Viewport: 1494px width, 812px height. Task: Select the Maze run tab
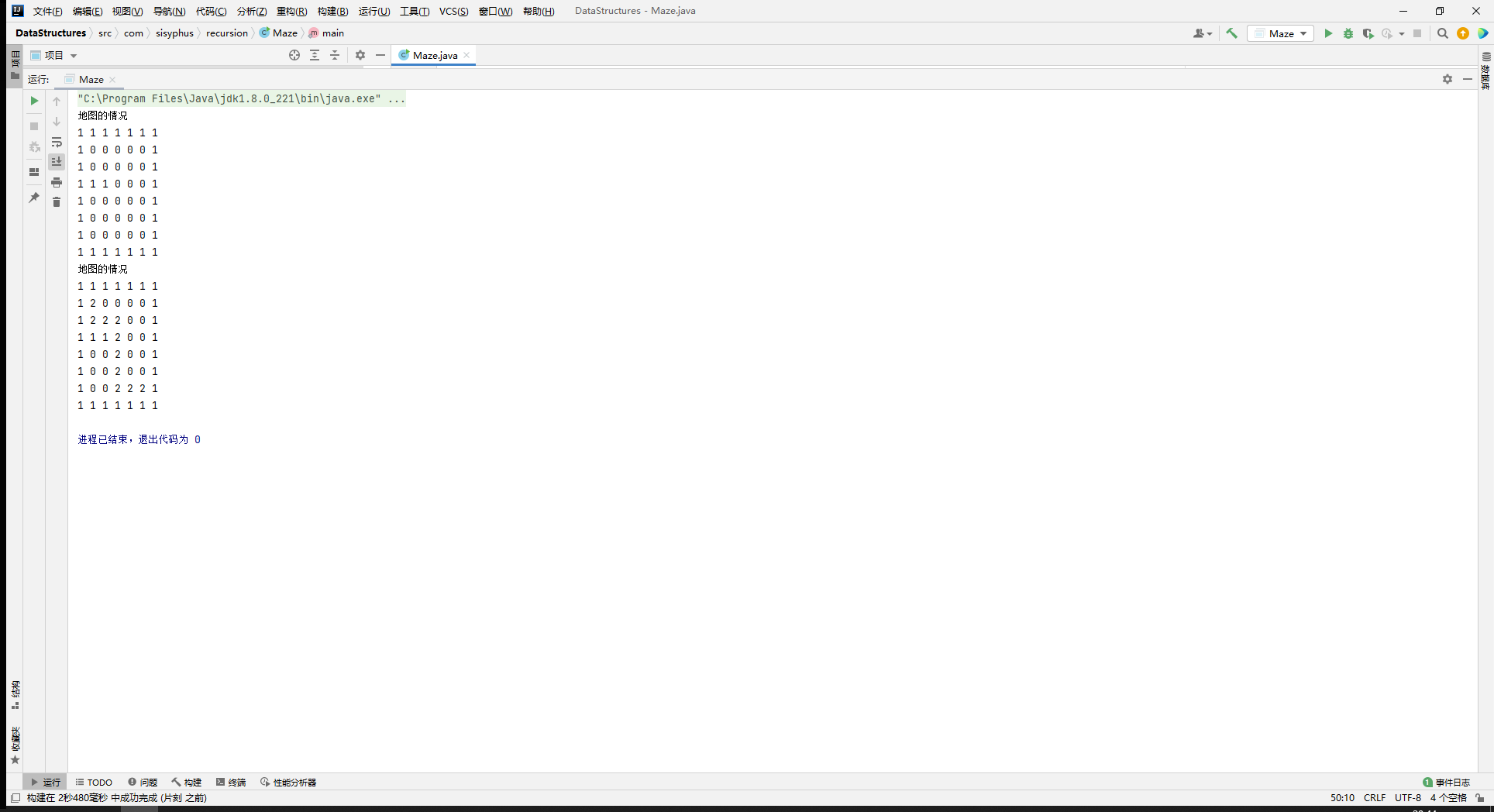point(91,79)
